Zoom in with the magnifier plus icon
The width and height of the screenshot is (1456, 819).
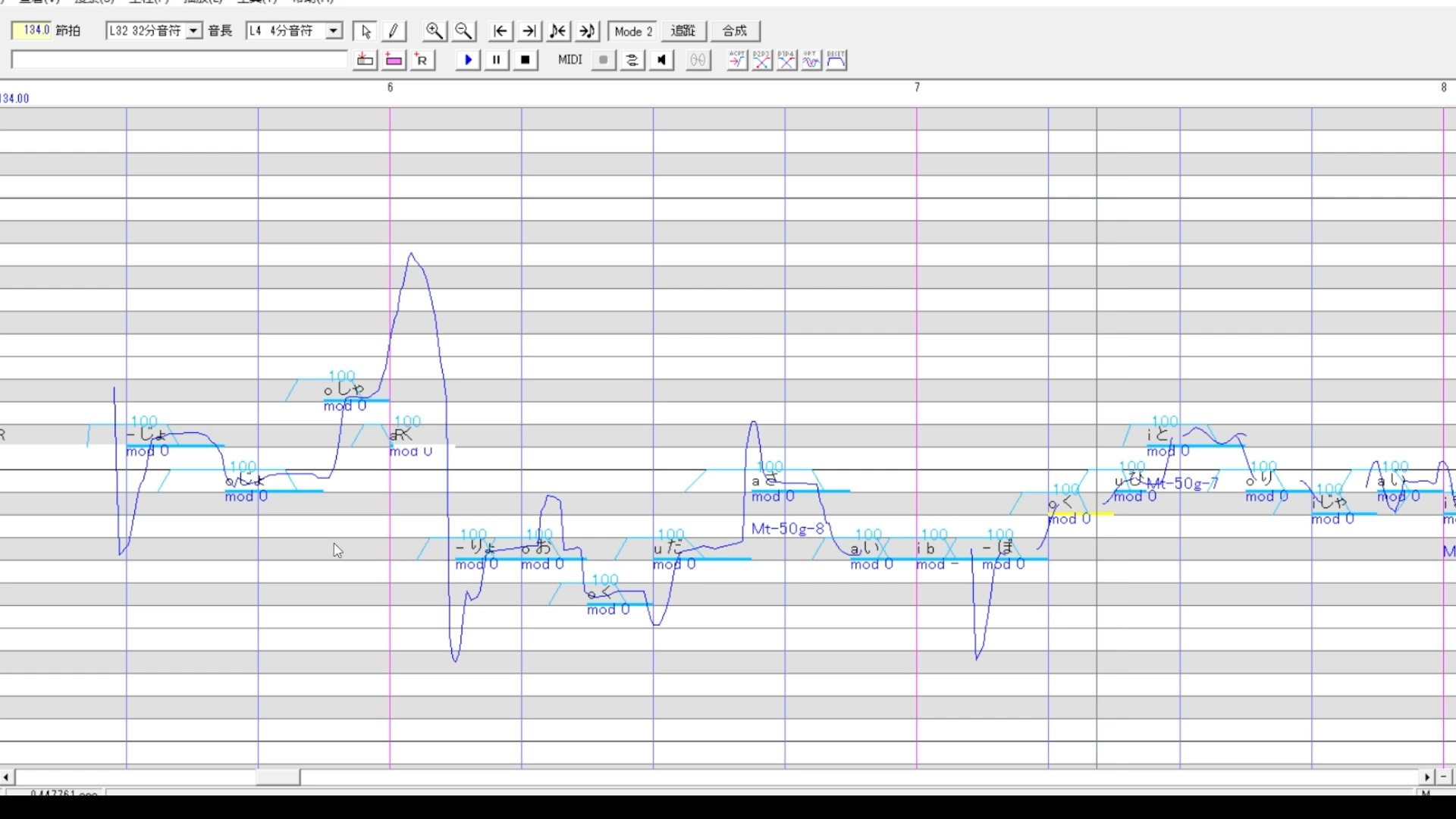435,31
